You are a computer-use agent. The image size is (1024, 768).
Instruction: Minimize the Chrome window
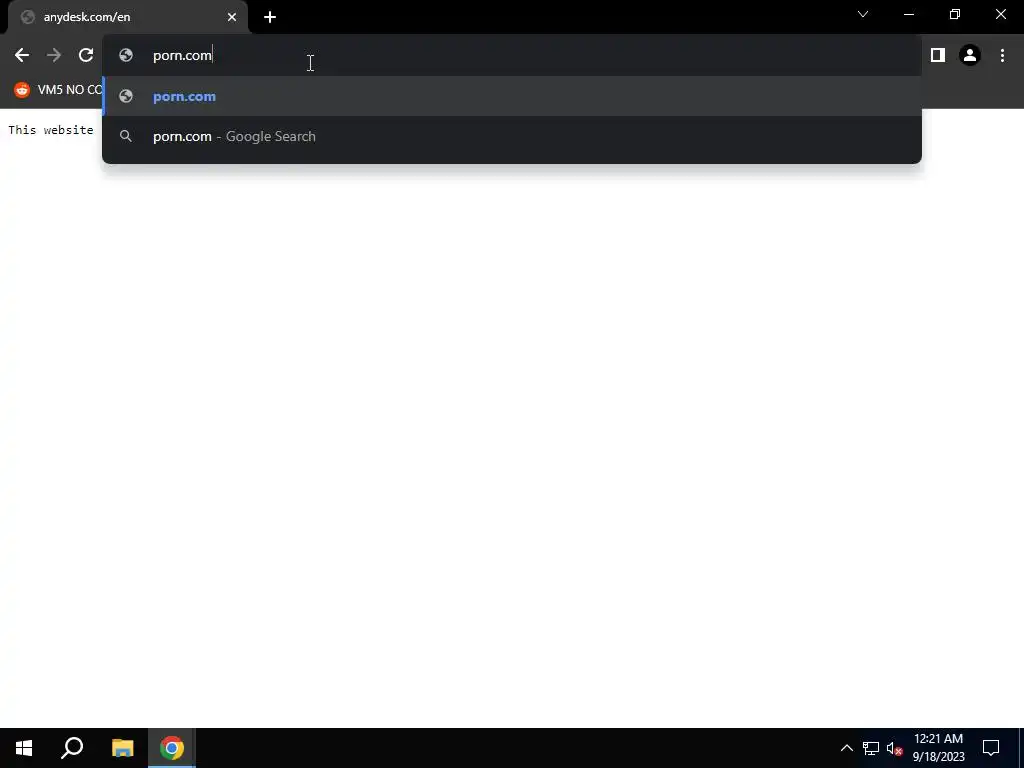pyautogui.click(x=908, y=14)
